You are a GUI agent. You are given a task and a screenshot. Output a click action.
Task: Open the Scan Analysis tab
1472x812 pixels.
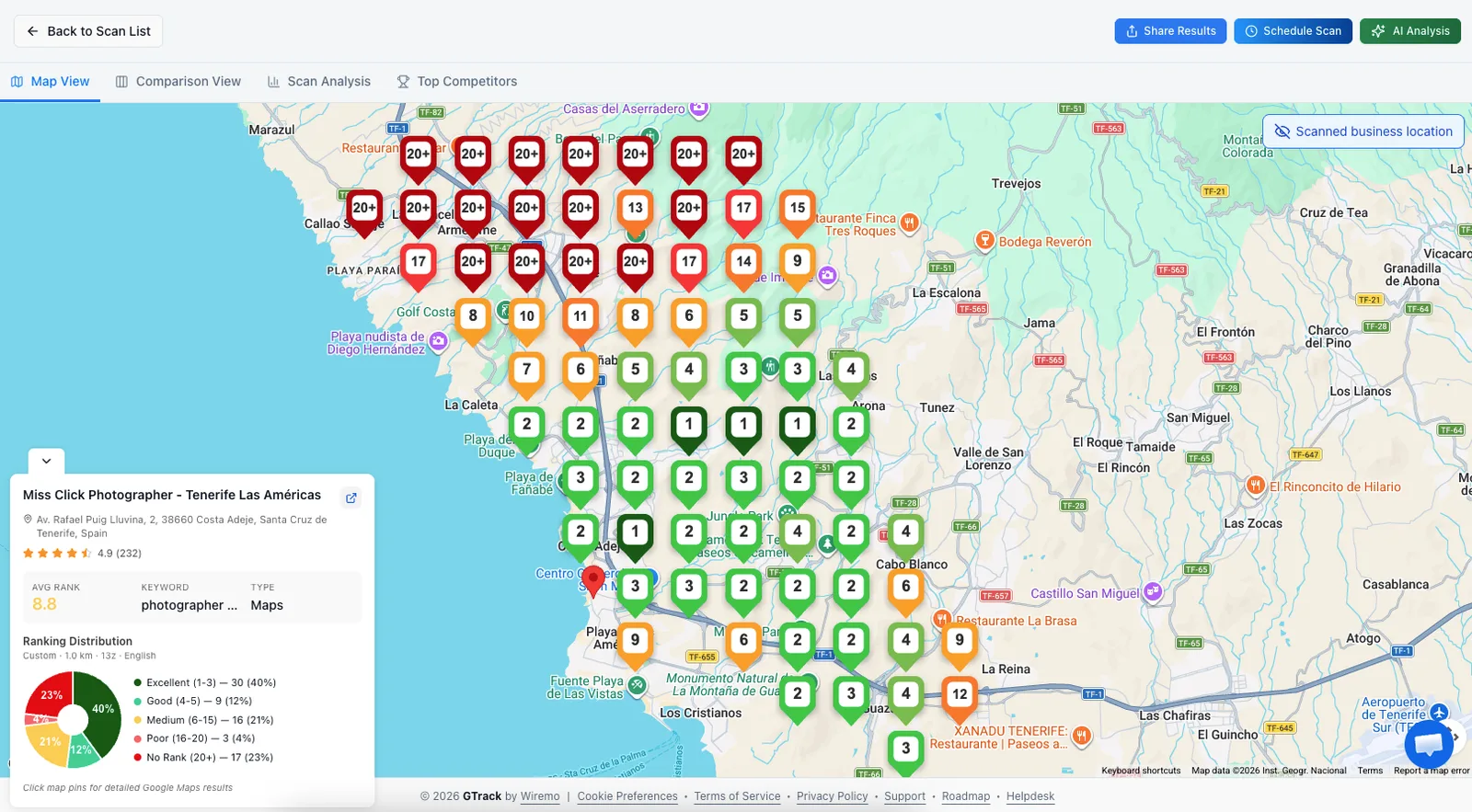pyautogui.click(x=319, y=82)
